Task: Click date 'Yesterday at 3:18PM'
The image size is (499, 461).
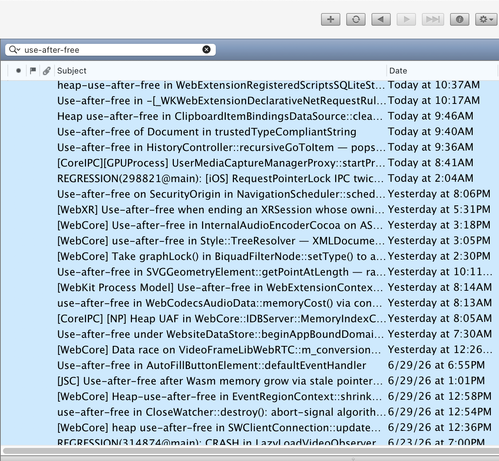Action: (x=439, y=225)
